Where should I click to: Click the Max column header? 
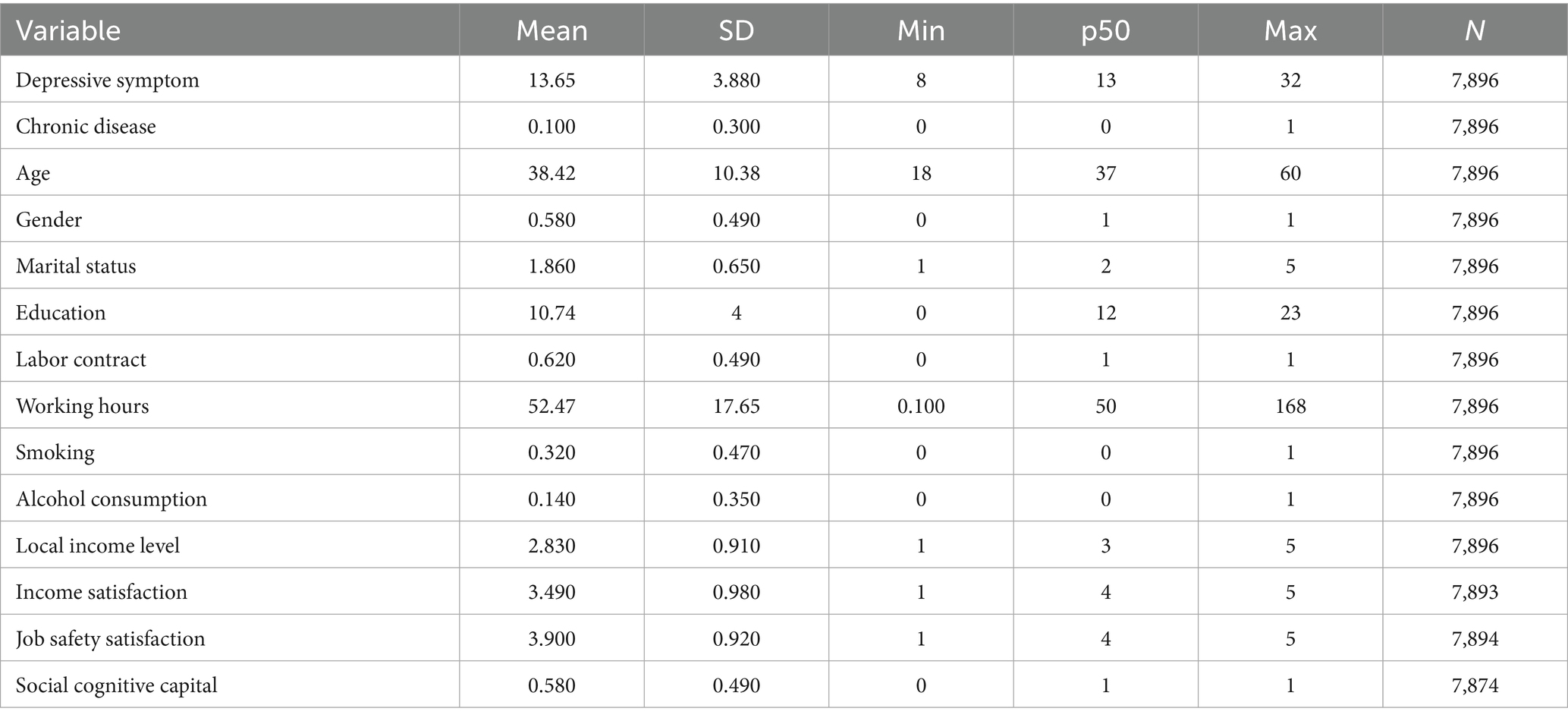point(1290,30)
